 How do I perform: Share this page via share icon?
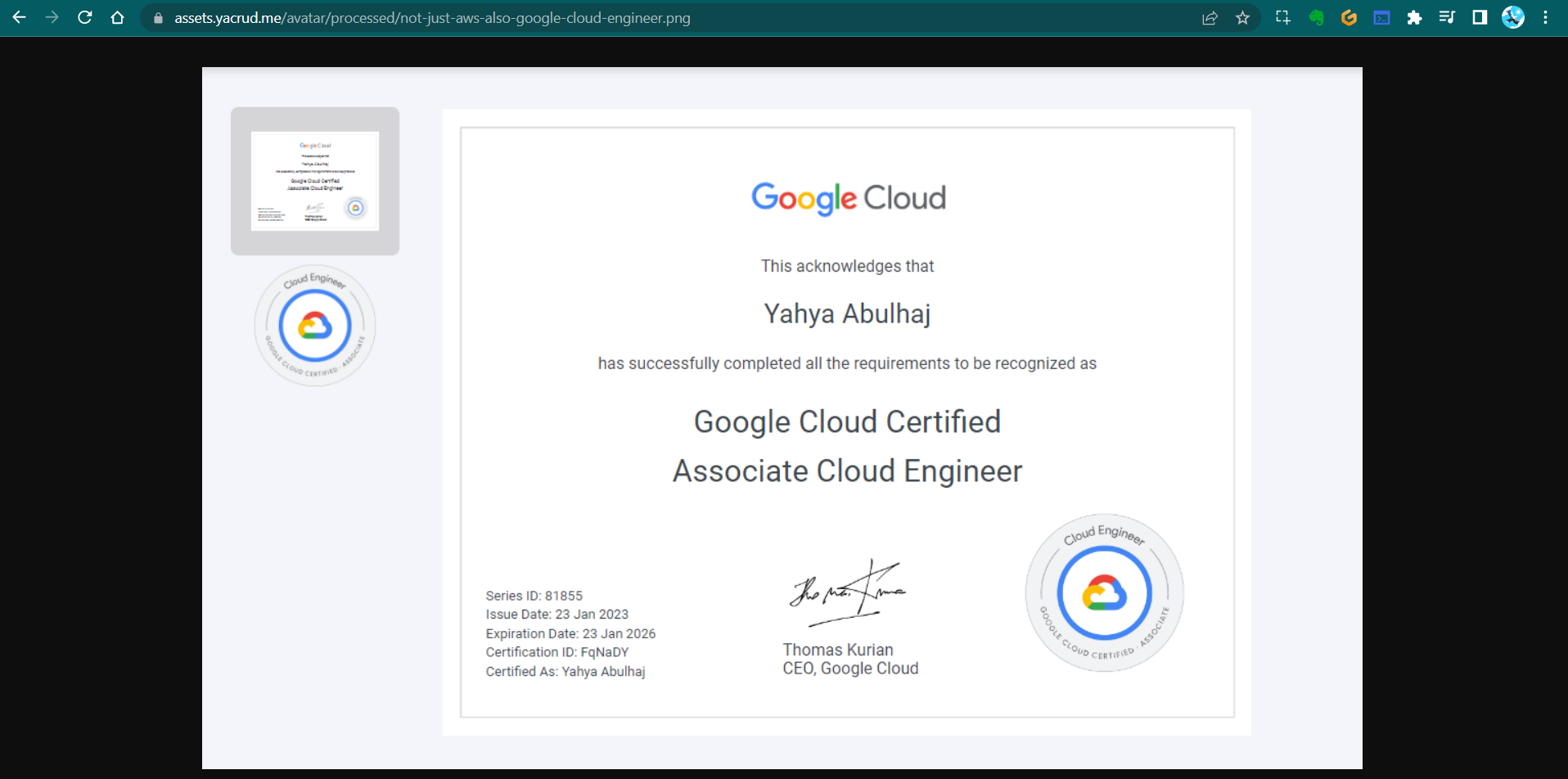tap(1210, 18)
